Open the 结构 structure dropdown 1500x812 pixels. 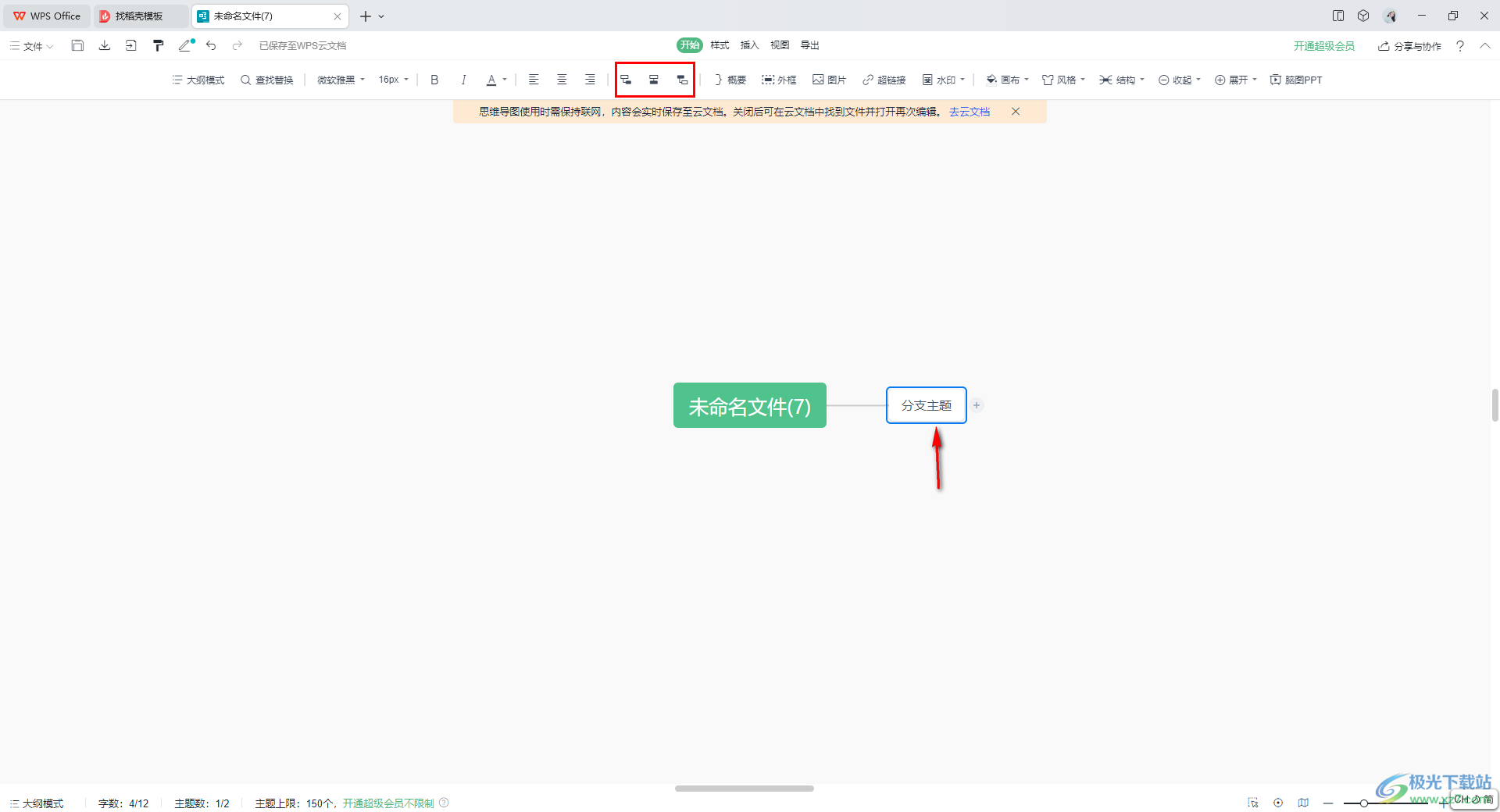[x=1122, y=80]
